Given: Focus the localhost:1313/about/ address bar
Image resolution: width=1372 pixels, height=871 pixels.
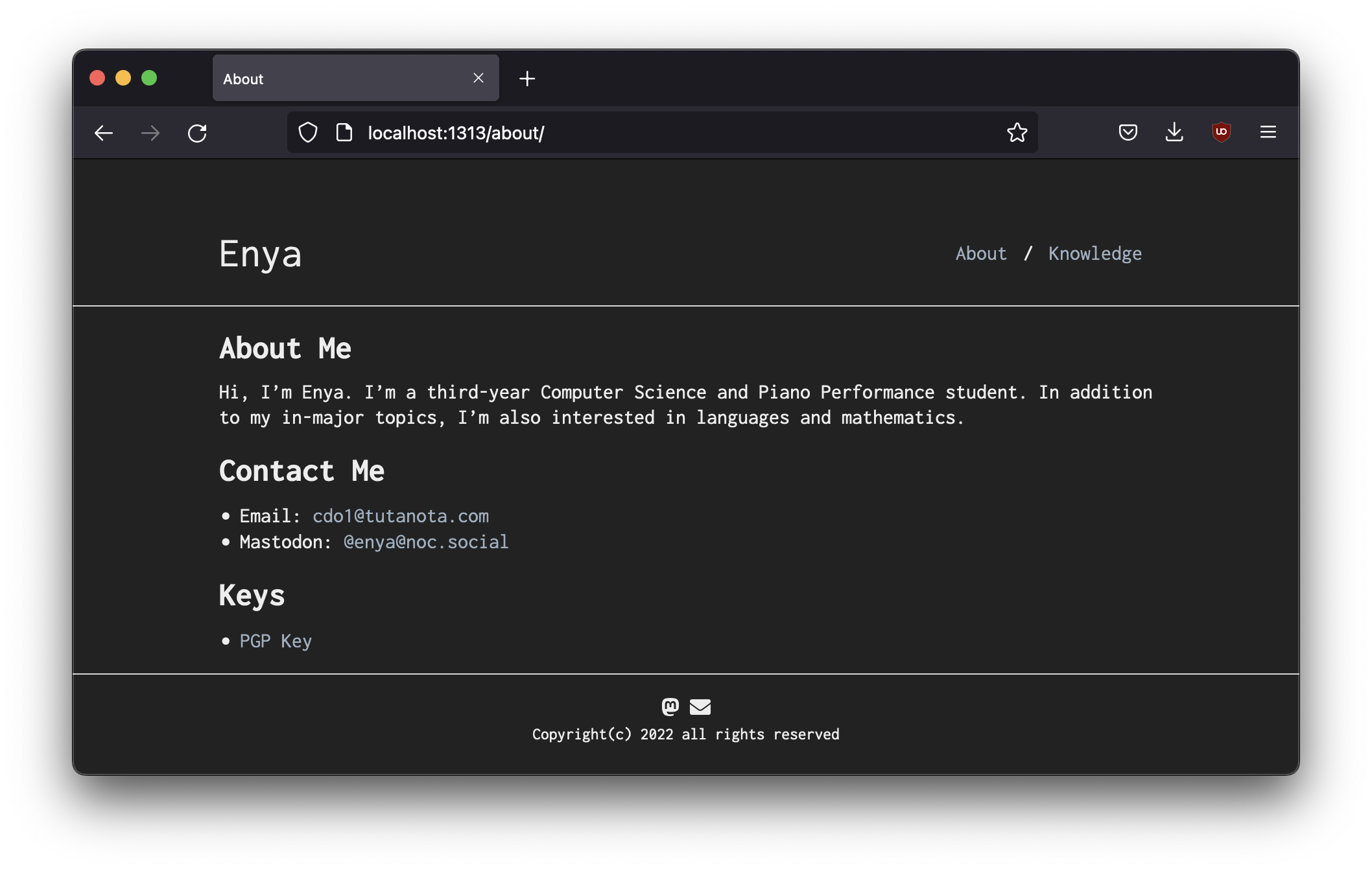Looking at the screenshot, I should click(648, 133).
